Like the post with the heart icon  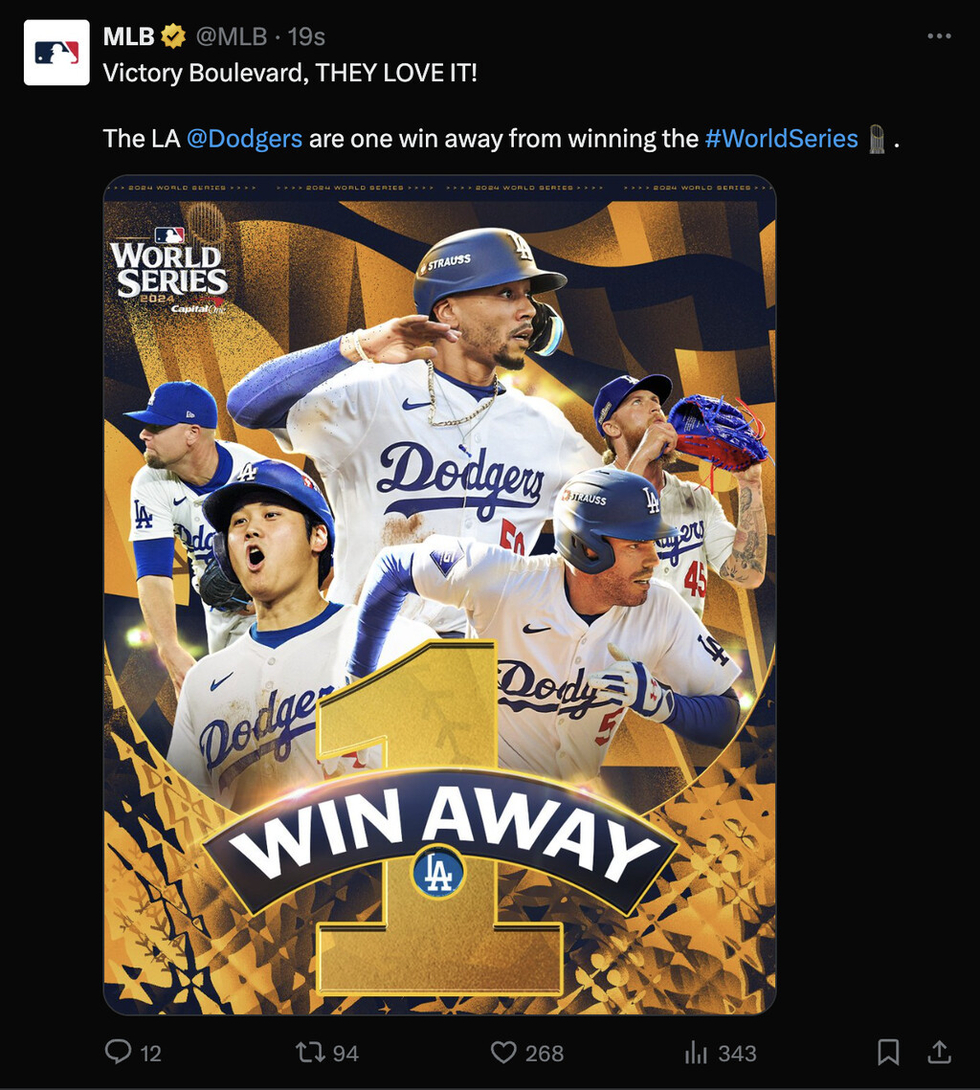coord(503,1052)
